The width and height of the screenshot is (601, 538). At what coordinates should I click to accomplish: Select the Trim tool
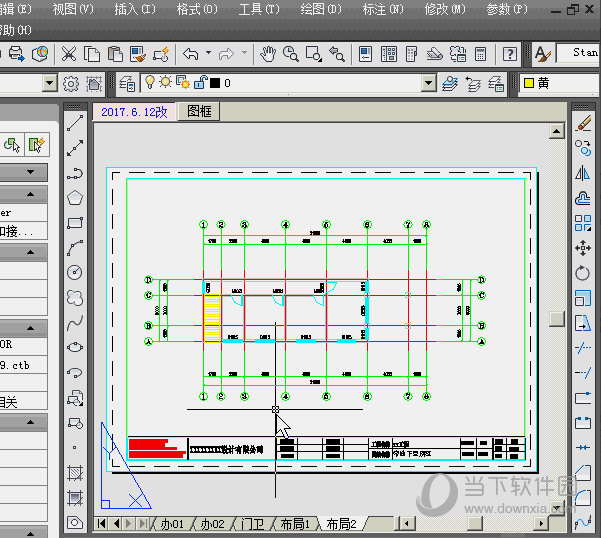583,348
